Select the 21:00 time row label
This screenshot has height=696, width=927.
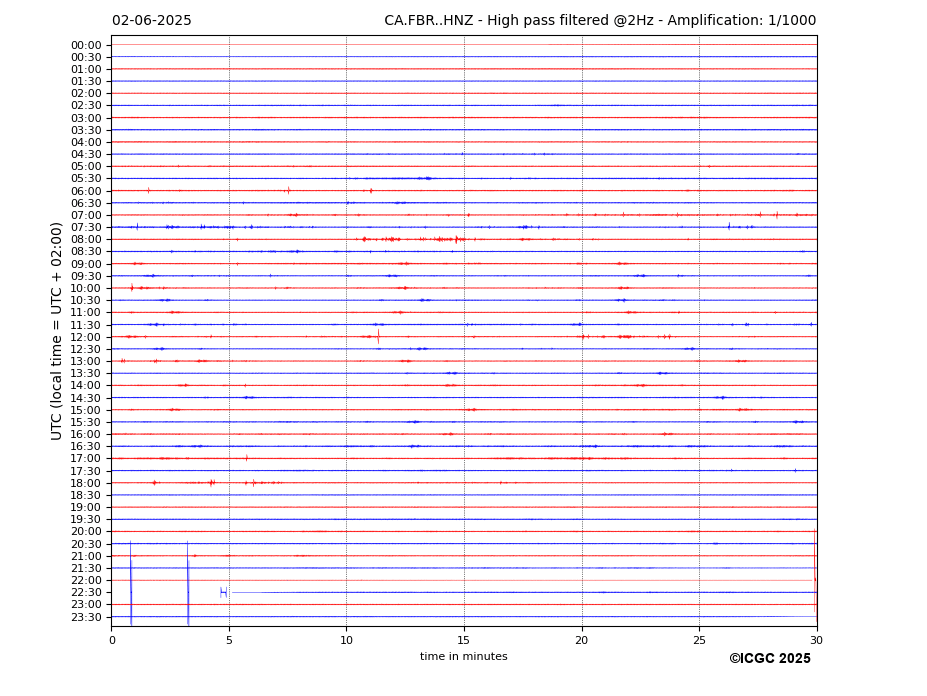tap(86, 556)
